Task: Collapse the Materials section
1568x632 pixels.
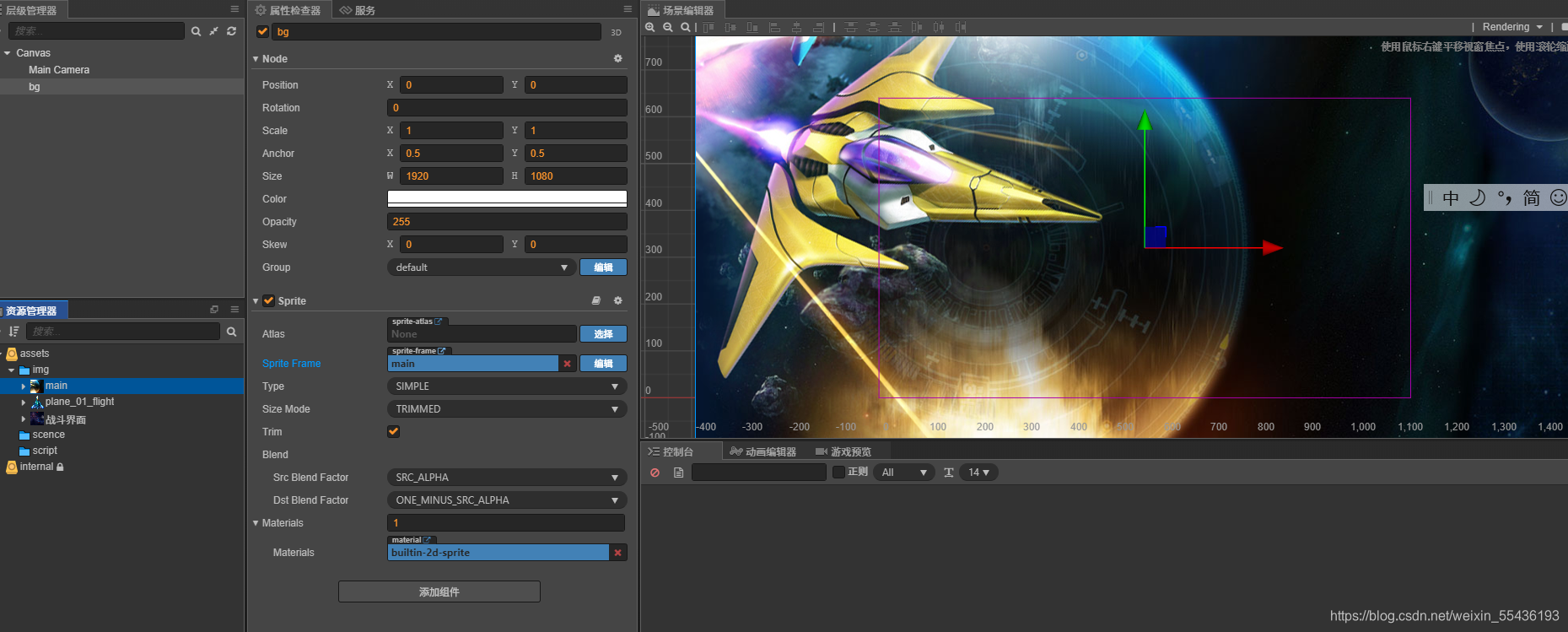Action: [256, 523]
